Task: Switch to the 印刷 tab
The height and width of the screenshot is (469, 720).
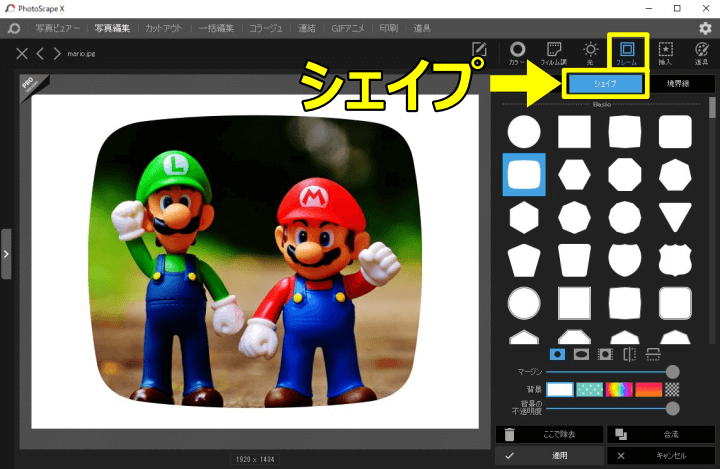Action: tap(388, 28)
